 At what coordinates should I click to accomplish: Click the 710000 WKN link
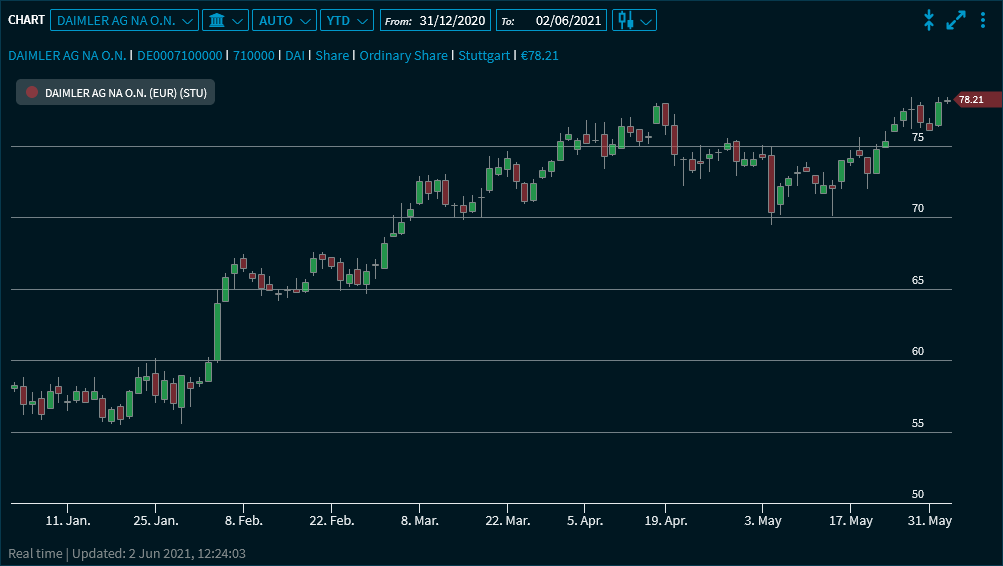(254, 56)
